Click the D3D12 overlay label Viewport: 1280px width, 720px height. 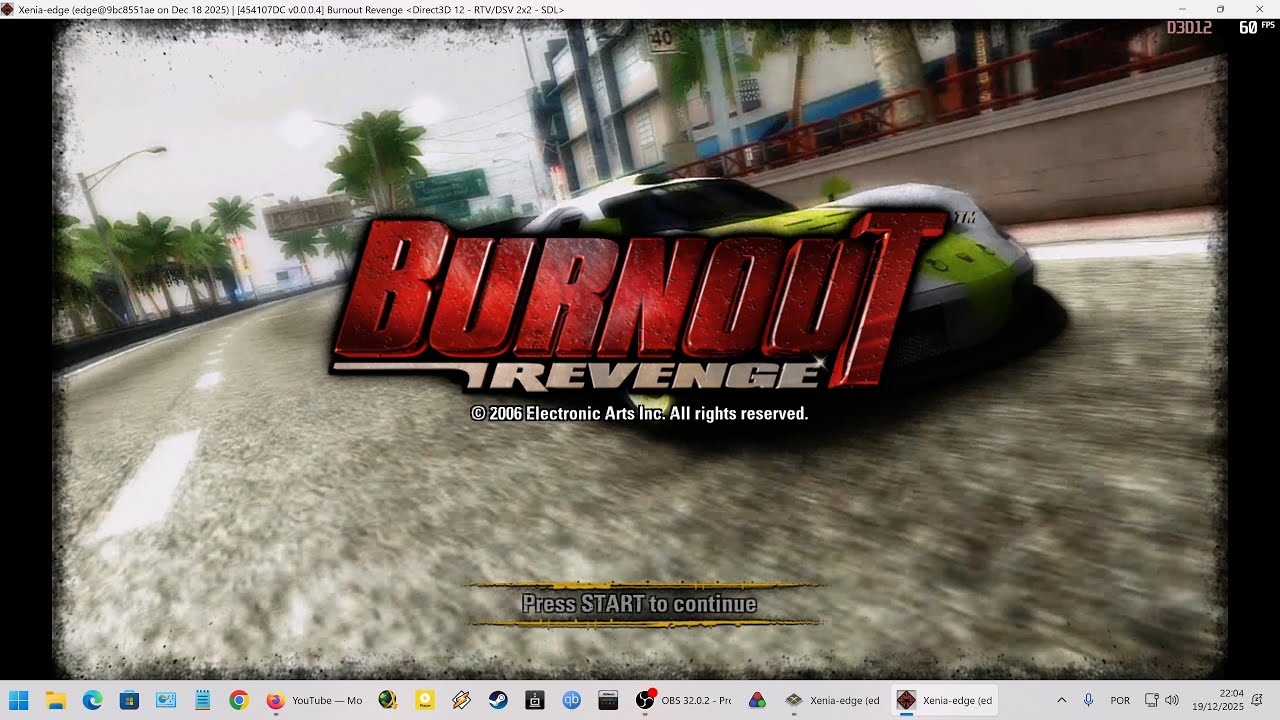pyautogui.click(x=1189, y=27)
